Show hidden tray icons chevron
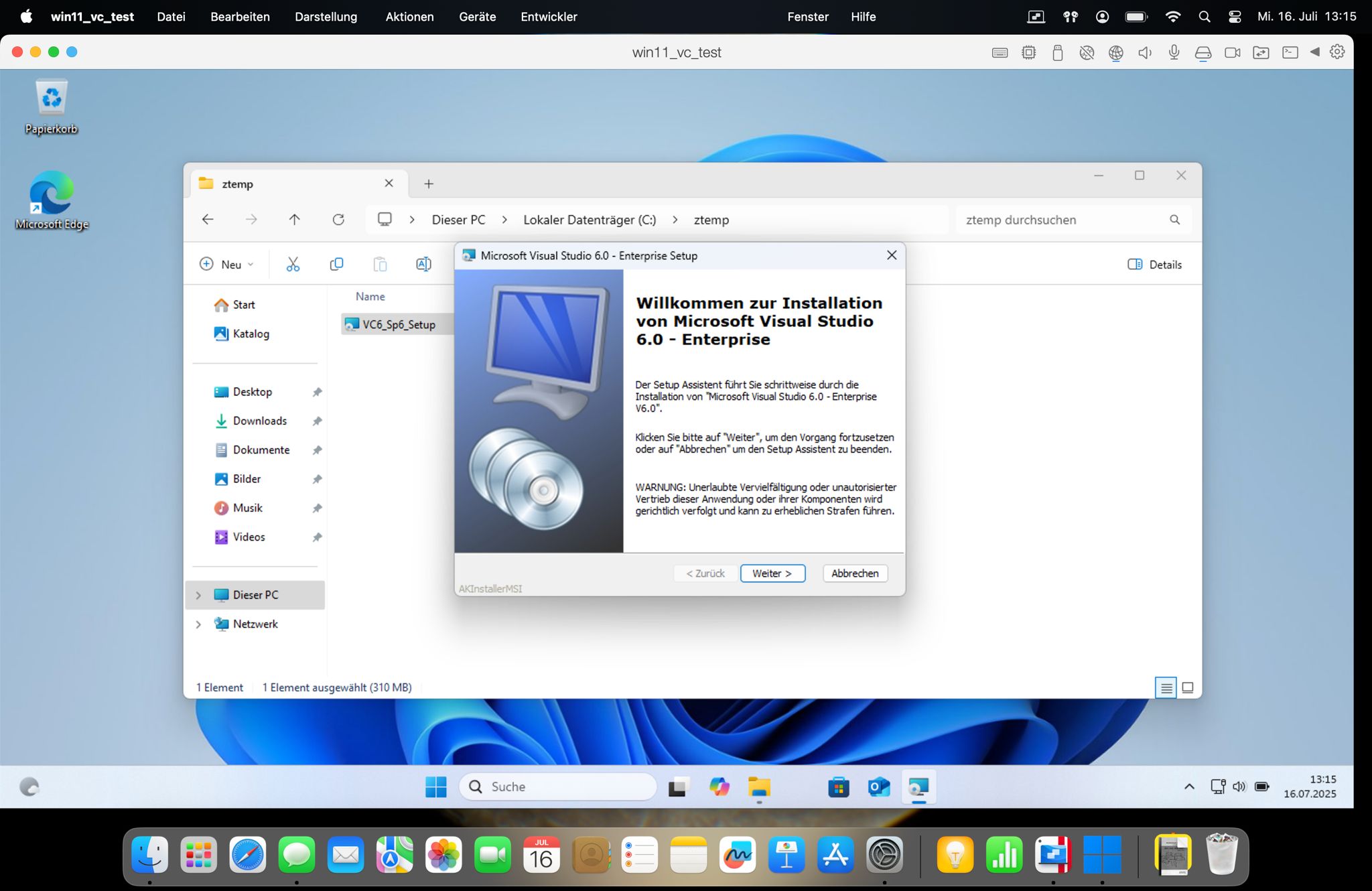The image size is (1372, 891). pos(1189,786)
